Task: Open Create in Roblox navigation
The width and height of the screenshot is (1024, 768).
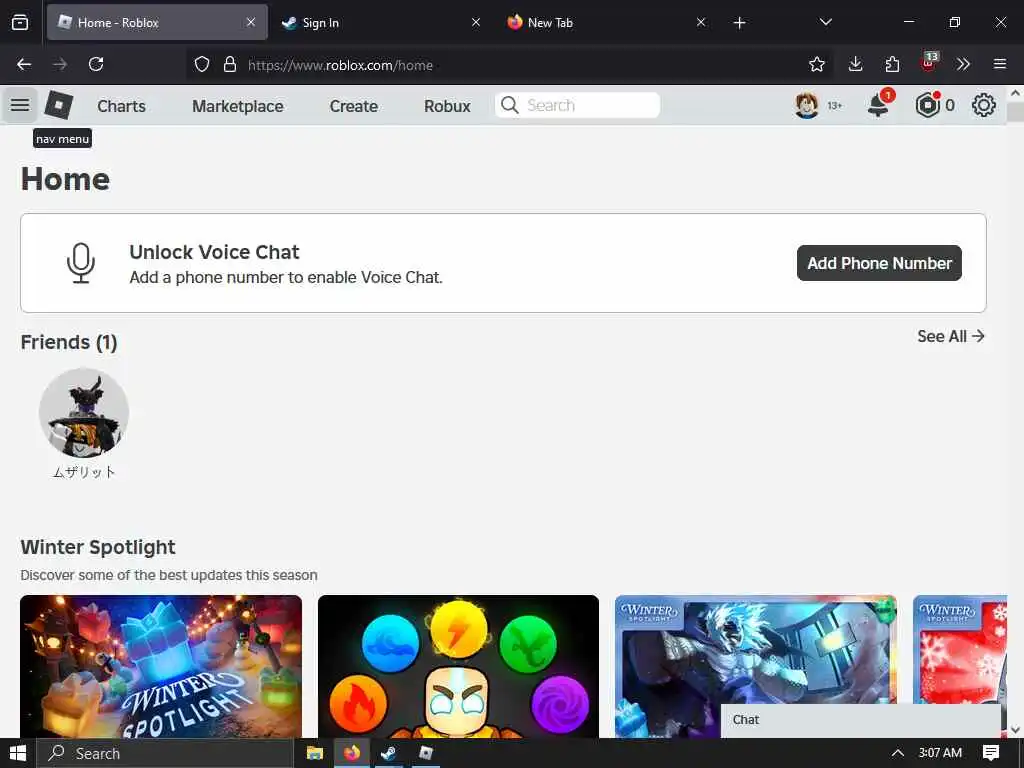Action: coord(353,106)
